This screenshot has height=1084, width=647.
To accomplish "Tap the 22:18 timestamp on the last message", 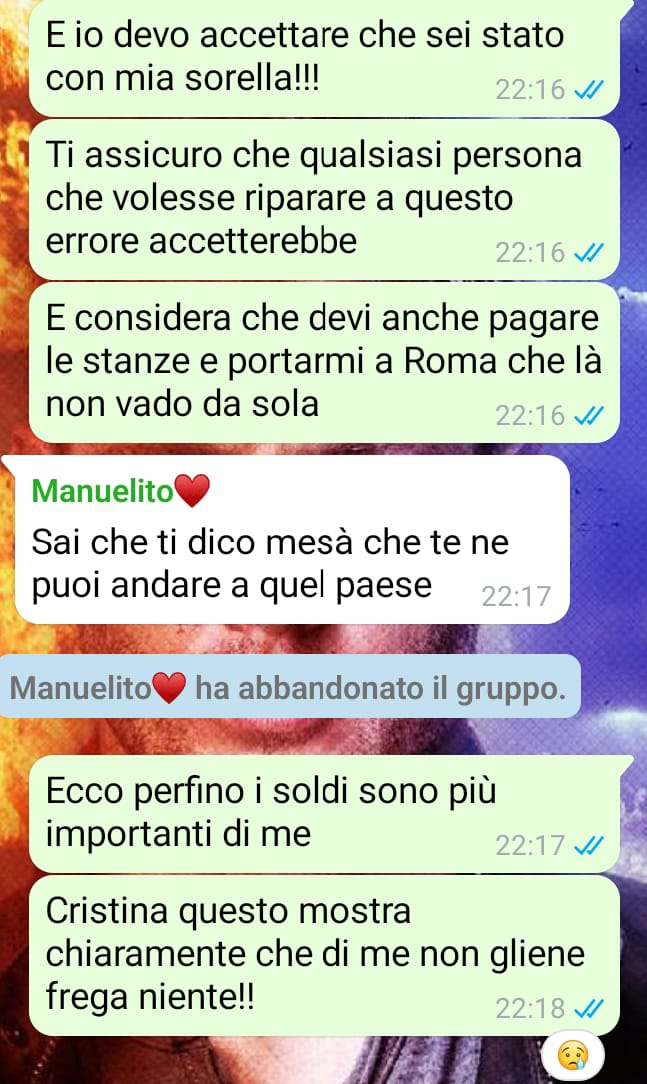I will click(530, 1009).
